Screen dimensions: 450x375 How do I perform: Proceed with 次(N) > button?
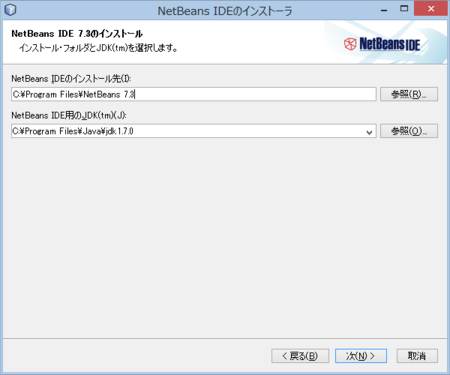tap(361, 356)
